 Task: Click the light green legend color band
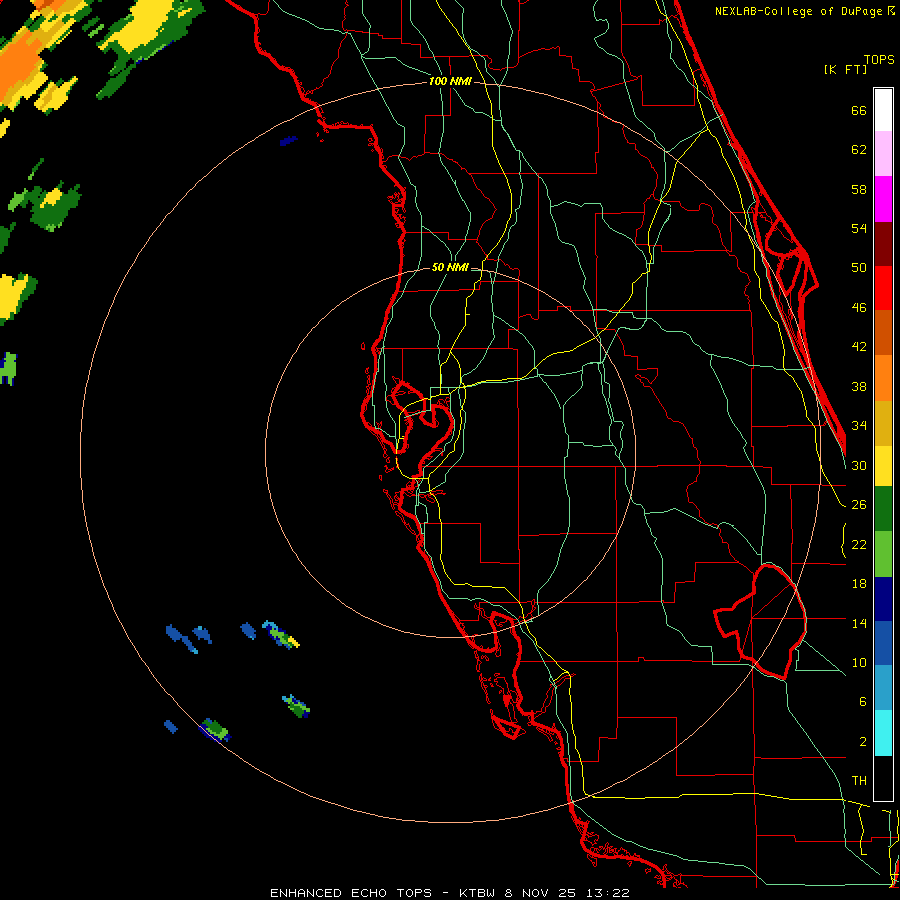click(883, 554)
